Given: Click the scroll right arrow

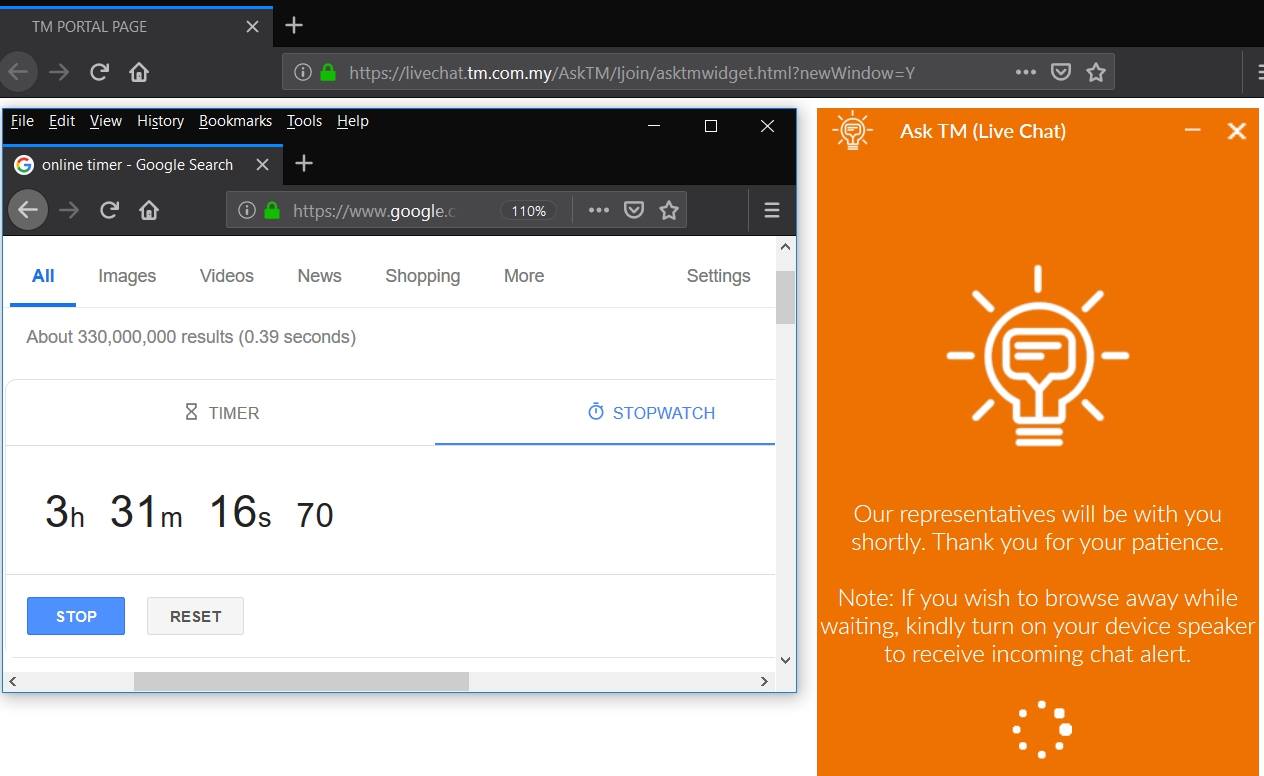Looking at the screenshot, I should point(764,681).
